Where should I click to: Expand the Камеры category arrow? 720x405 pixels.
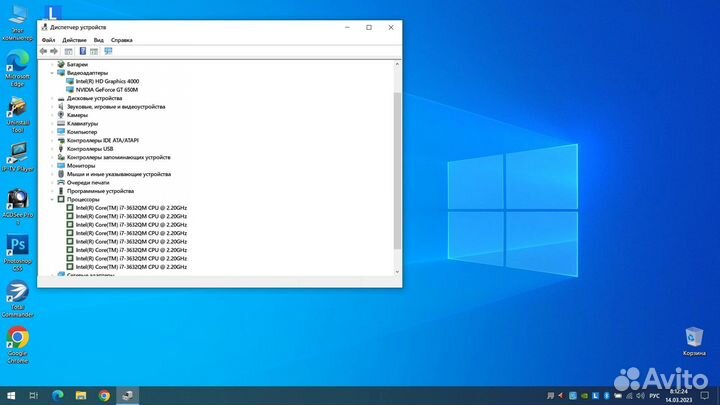pyautogui.click(x=52, y=115)
